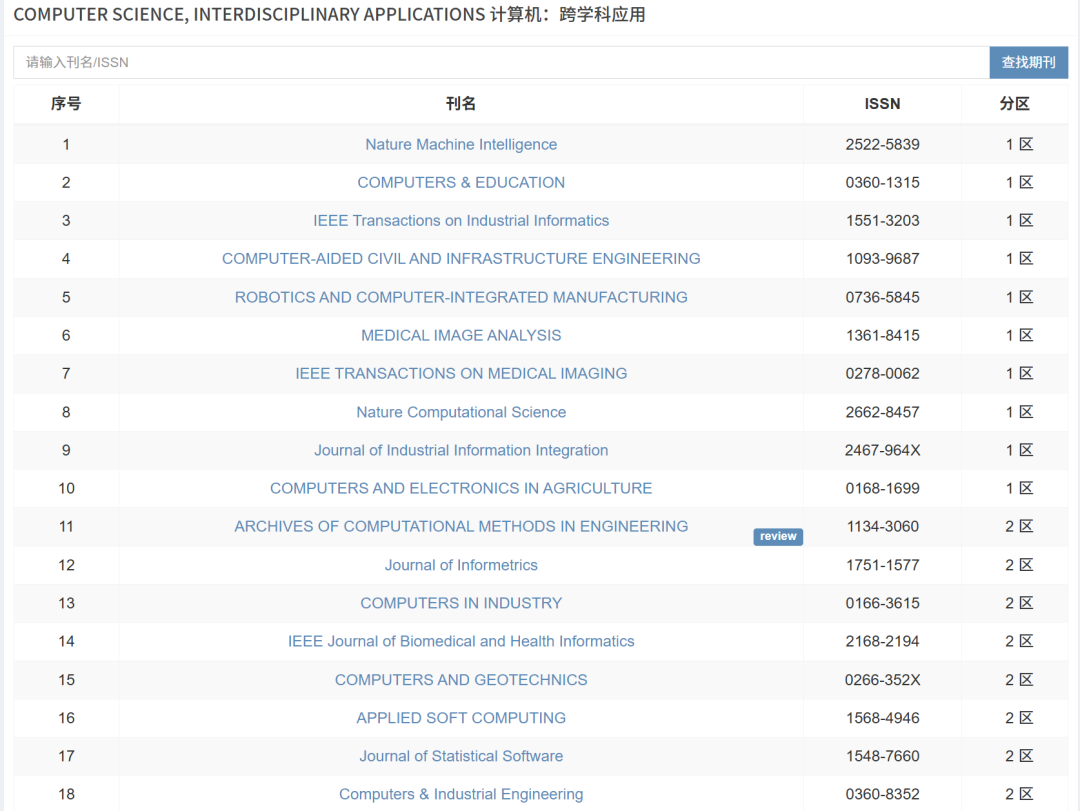Click sequence number 10 cell
1080x811 pixels.
(66, 488)
